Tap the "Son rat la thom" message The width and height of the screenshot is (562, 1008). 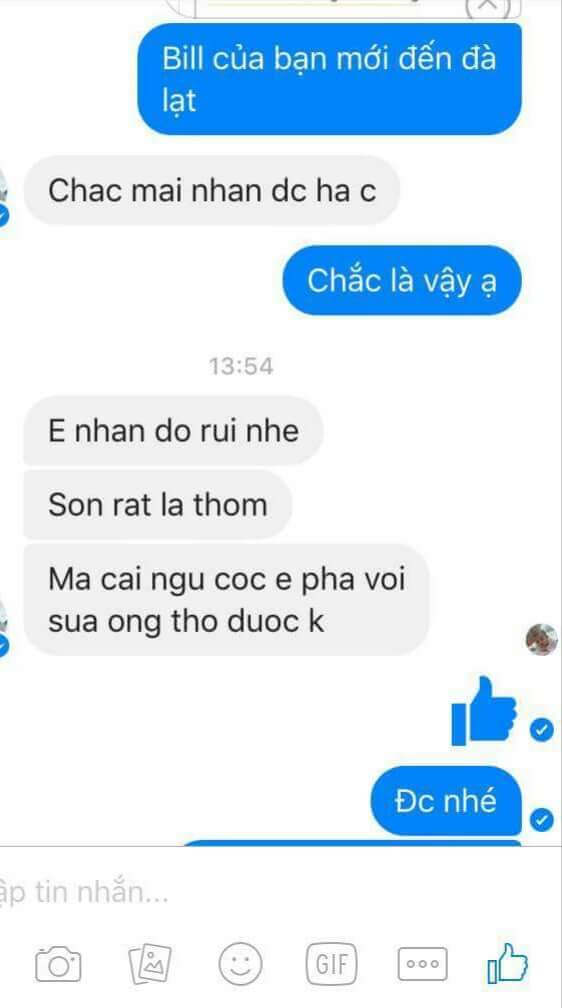[x=158, y=505]
